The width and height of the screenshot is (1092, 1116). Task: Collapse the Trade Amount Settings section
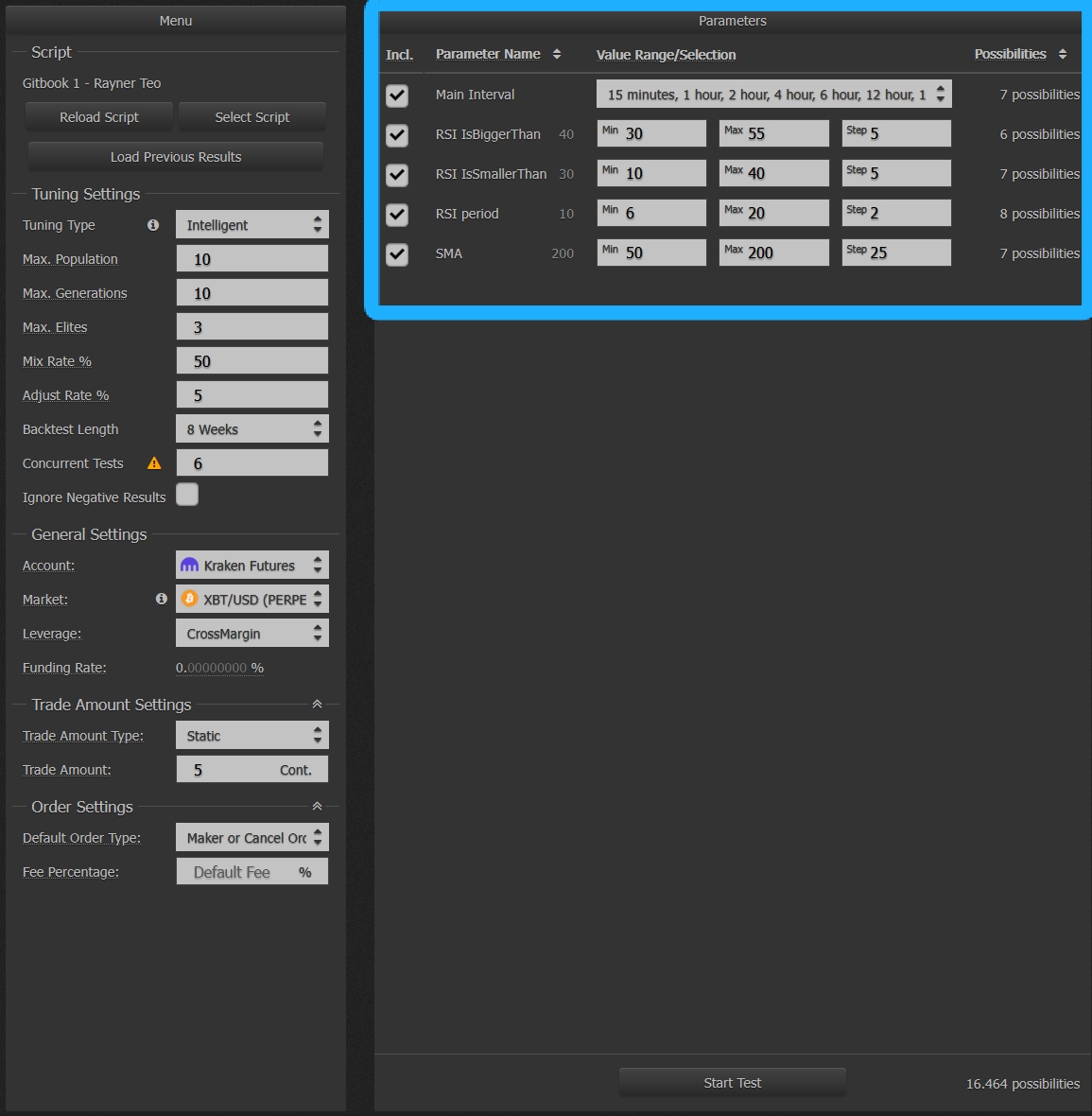pos(317,705)
